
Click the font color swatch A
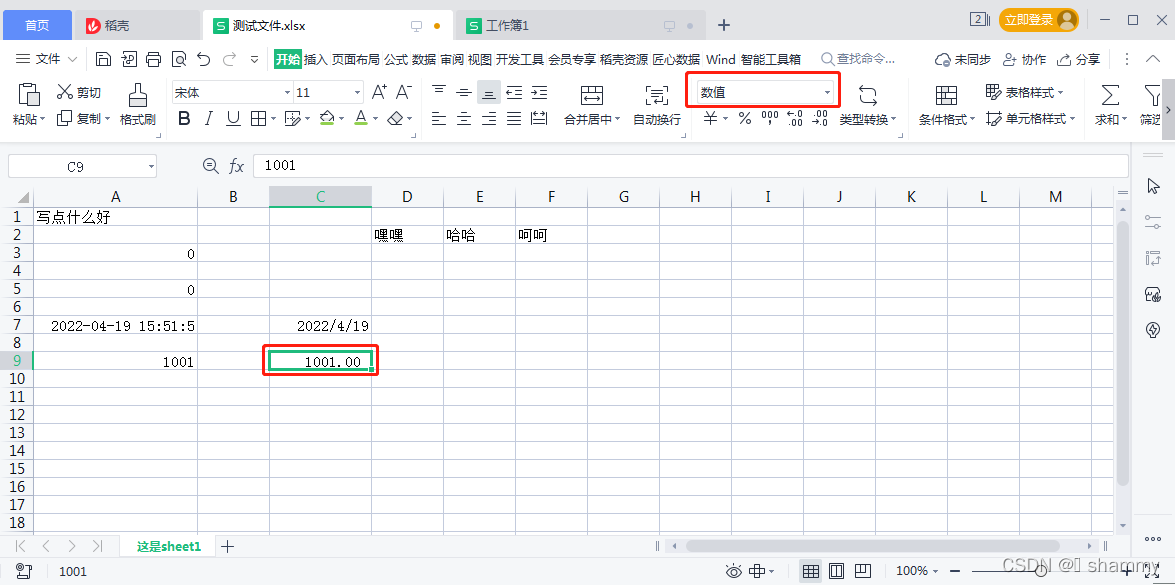pyautogui.click(x=361, y=118)
